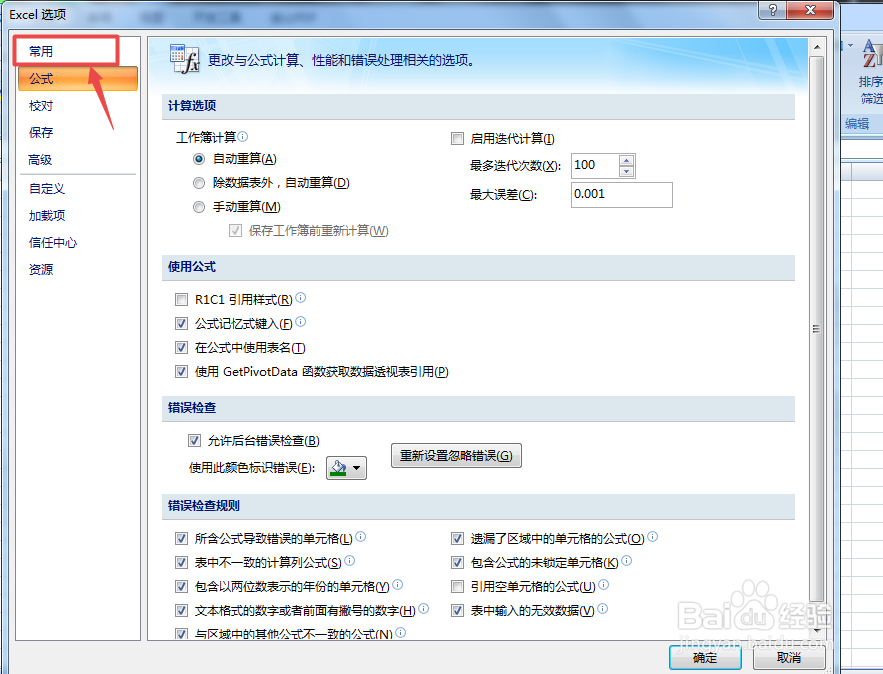Click the options pane vertical scrollbar thumb
883x674 pixels.
pyautogui.click(x=817, y=329)
